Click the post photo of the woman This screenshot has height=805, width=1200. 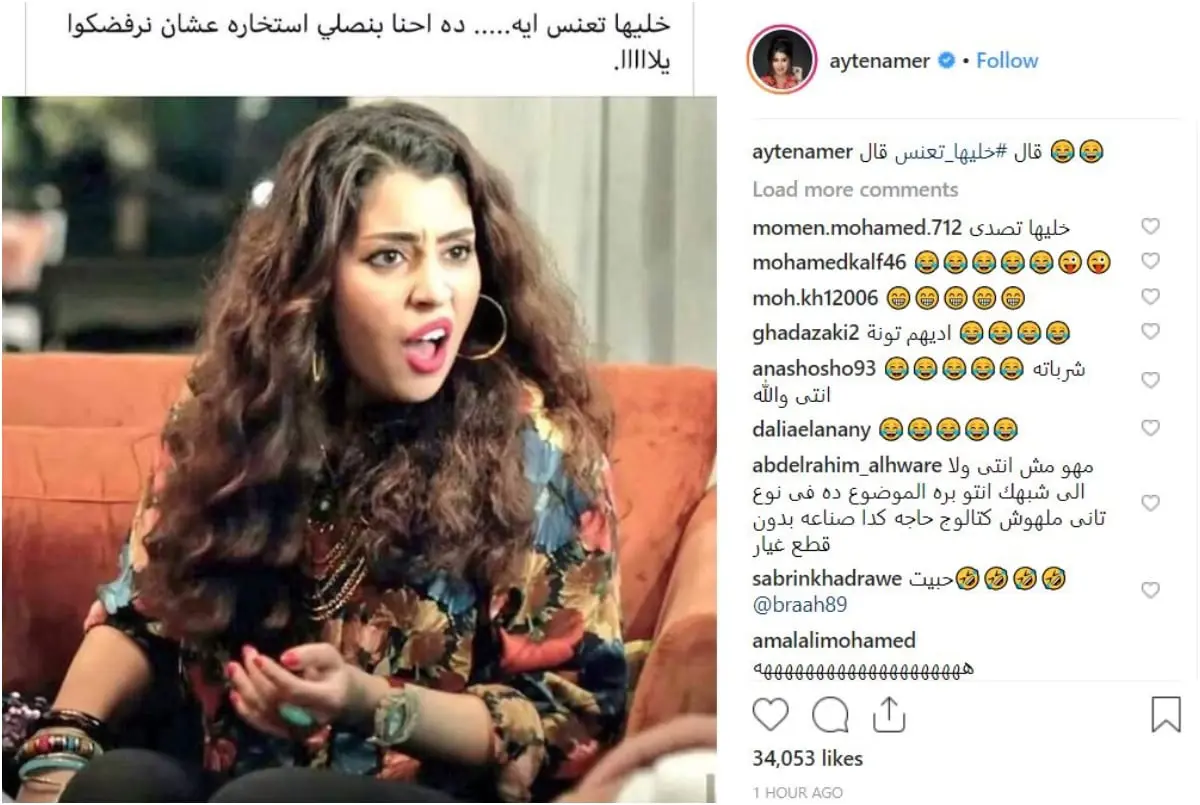pyautogui.click(x=359, y=449)
